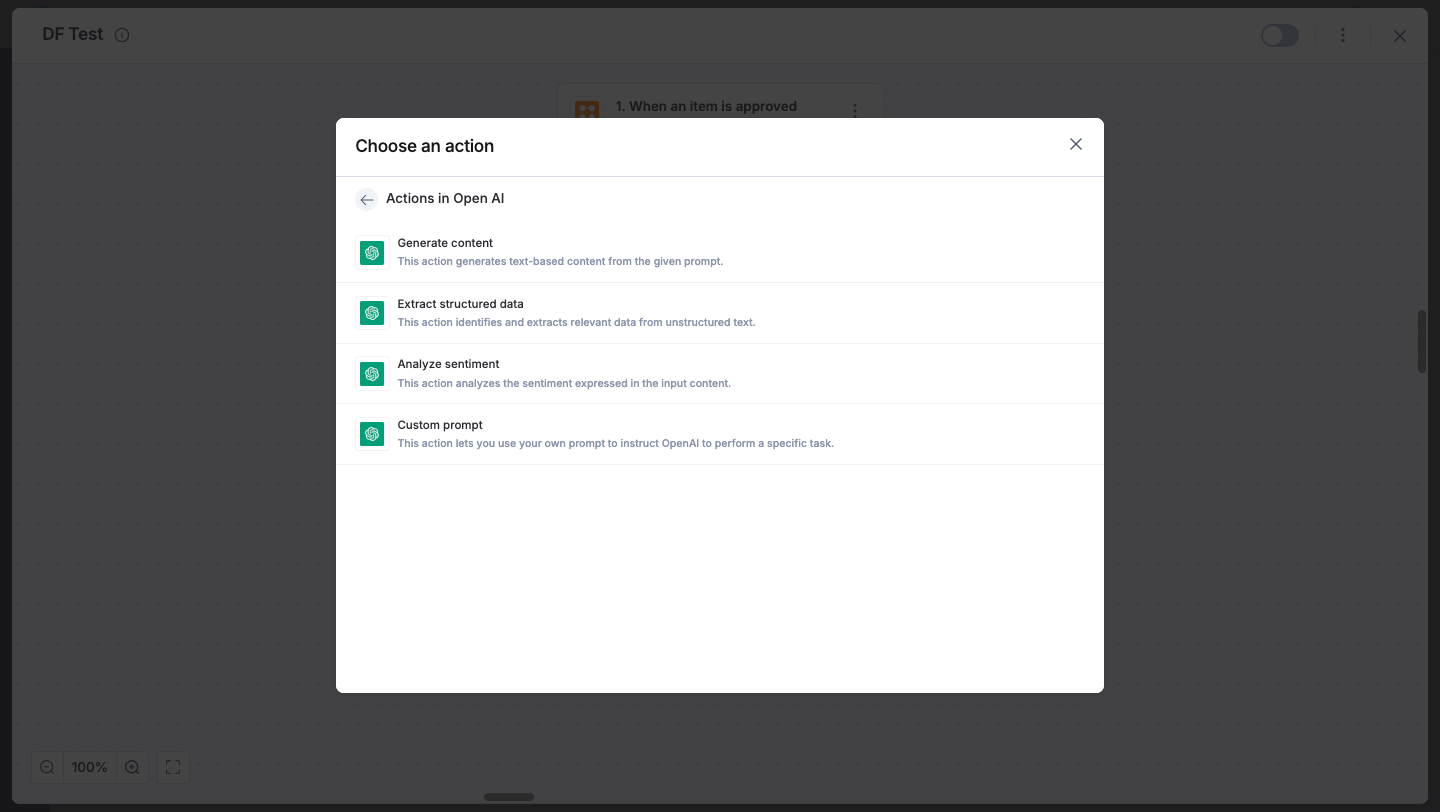
Task: Click the vertical scrollbar thumb
Action: point(1422,342)
